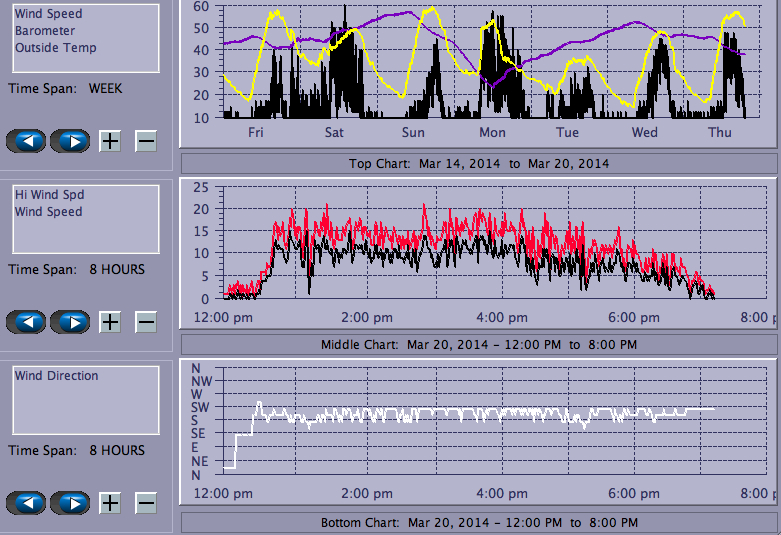This screenshot has width=781, height=535.
Task: Click the bottom chart's plus zoom button
Action: [x=110, y=503]
